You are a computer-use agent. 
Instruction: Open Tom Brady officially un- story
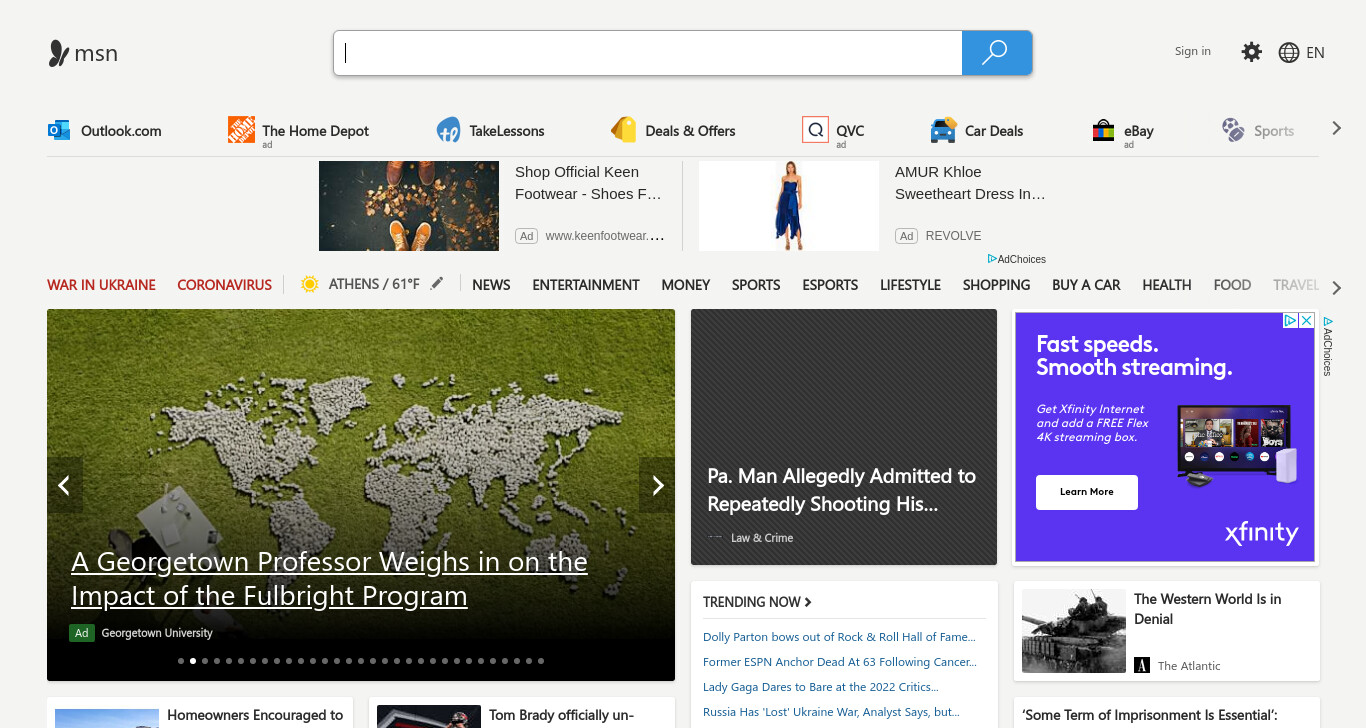561,715
